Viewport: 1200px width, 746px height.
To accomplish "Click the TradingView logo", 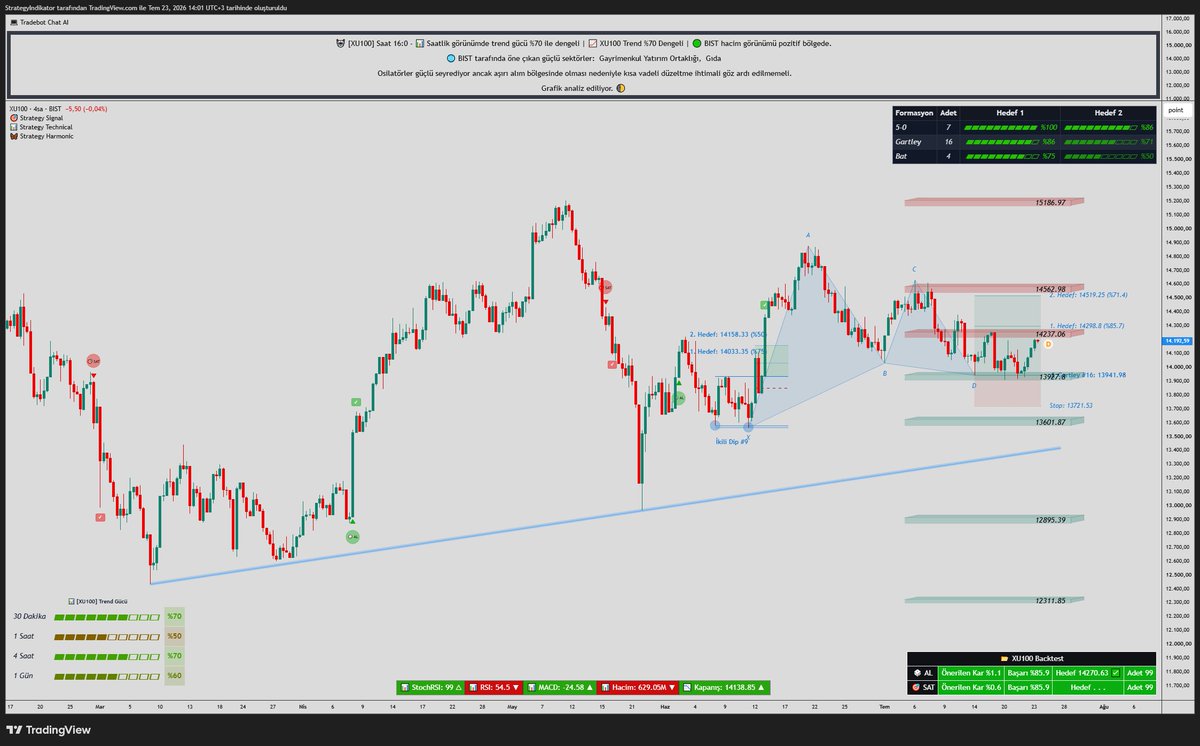I will (50, 729).
